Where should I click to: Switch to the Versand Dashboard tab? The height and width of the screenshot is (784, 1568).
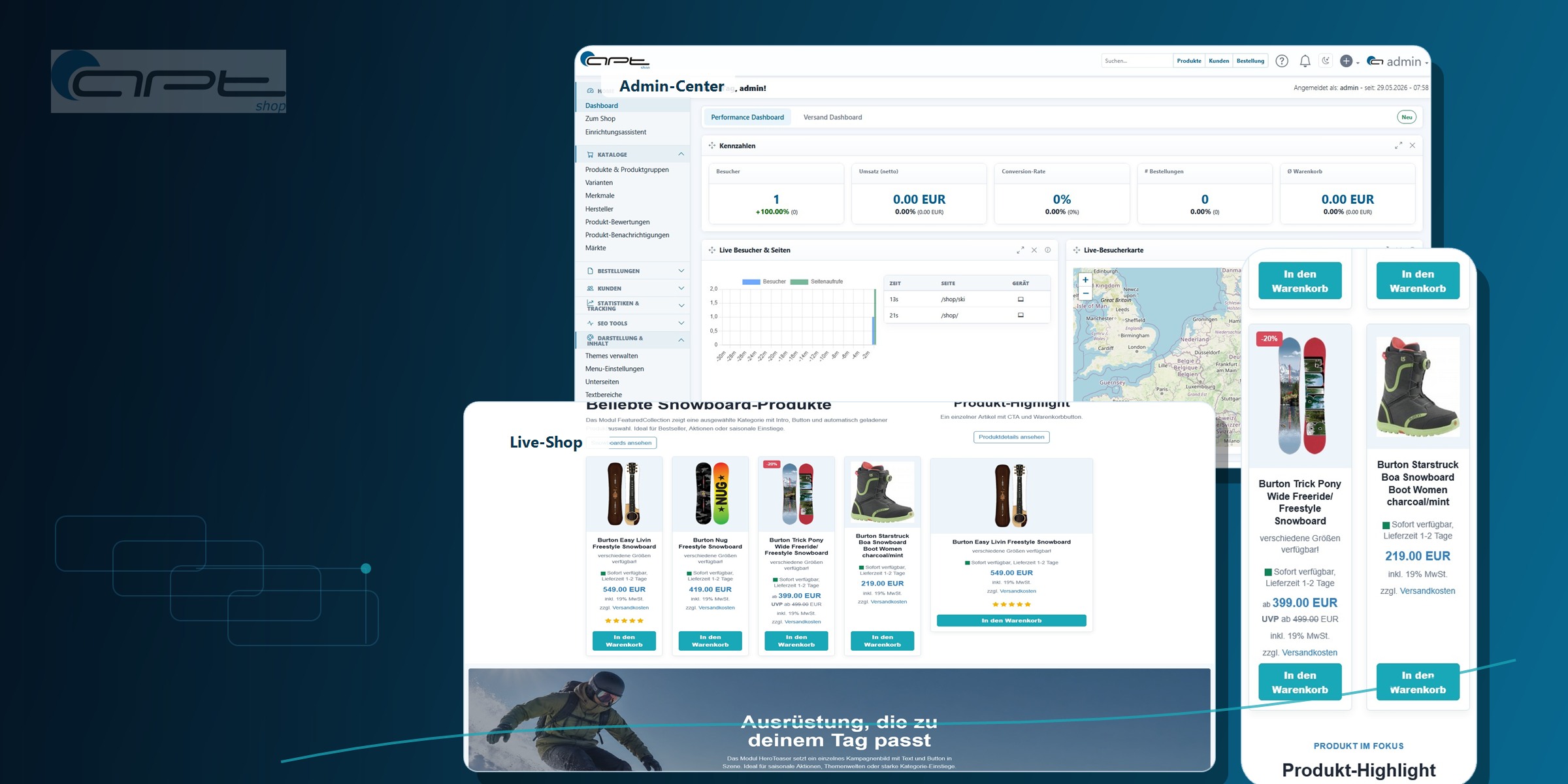pyautogui.click(x=832, y=118)
